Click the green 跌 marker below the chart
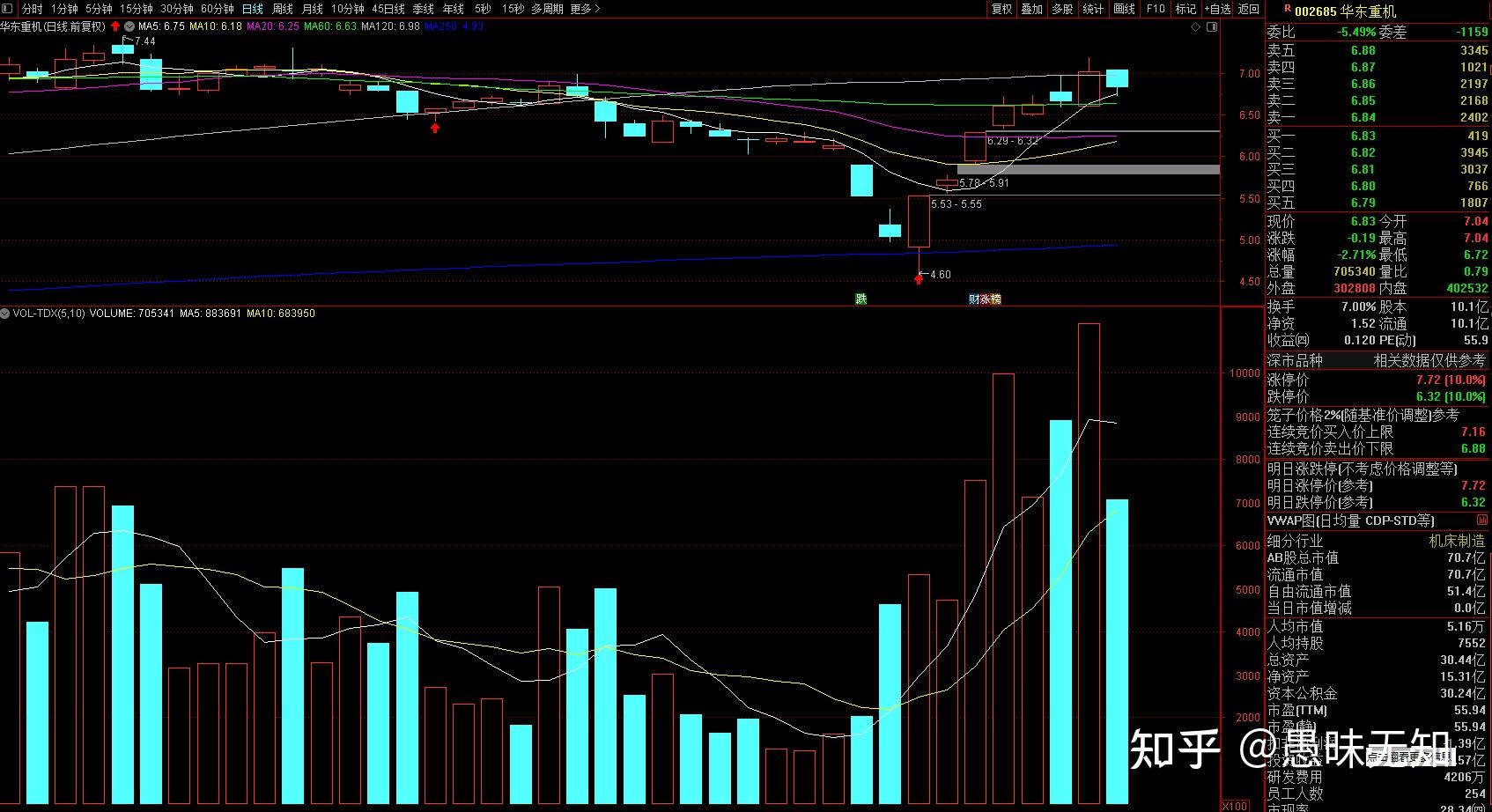The width and height of the screenshot is (1492, 812). click(x=861, y=299)
